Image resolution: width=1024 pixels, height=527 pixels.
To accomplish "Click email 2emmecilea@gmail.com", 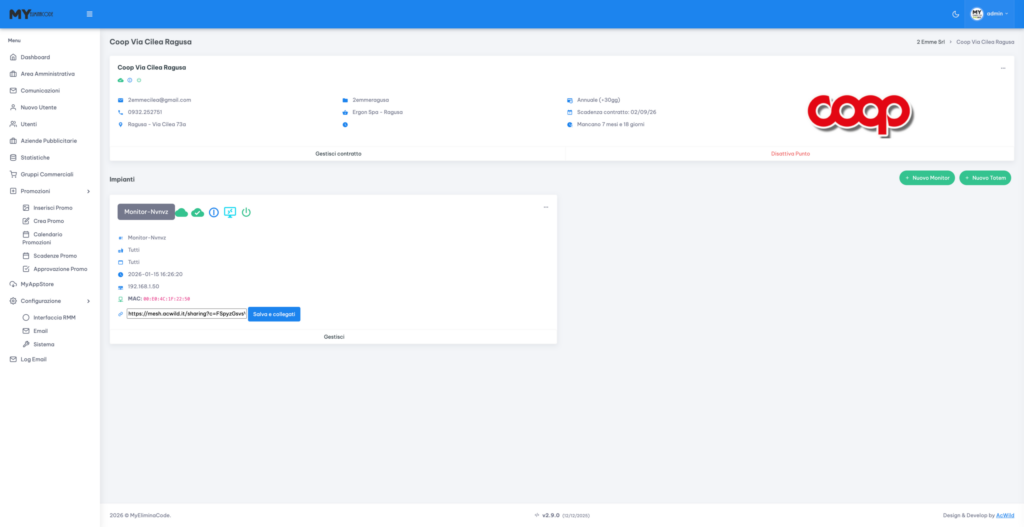I will tap(159, 100).
